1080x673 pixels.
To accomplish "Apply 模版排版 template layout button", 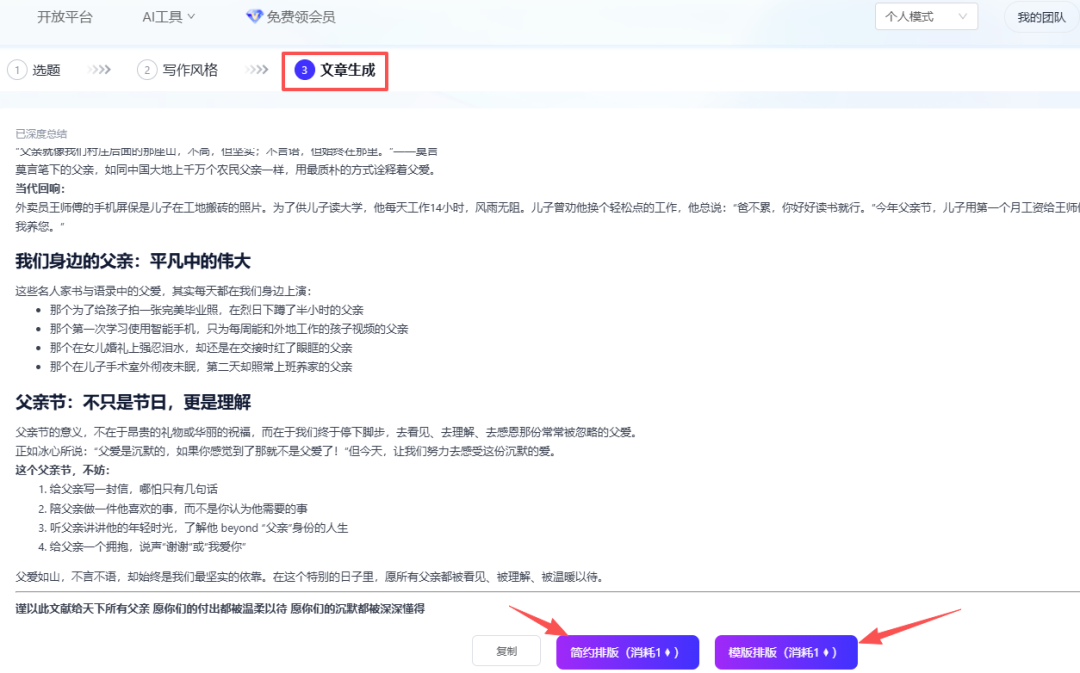I will [786, 652].
